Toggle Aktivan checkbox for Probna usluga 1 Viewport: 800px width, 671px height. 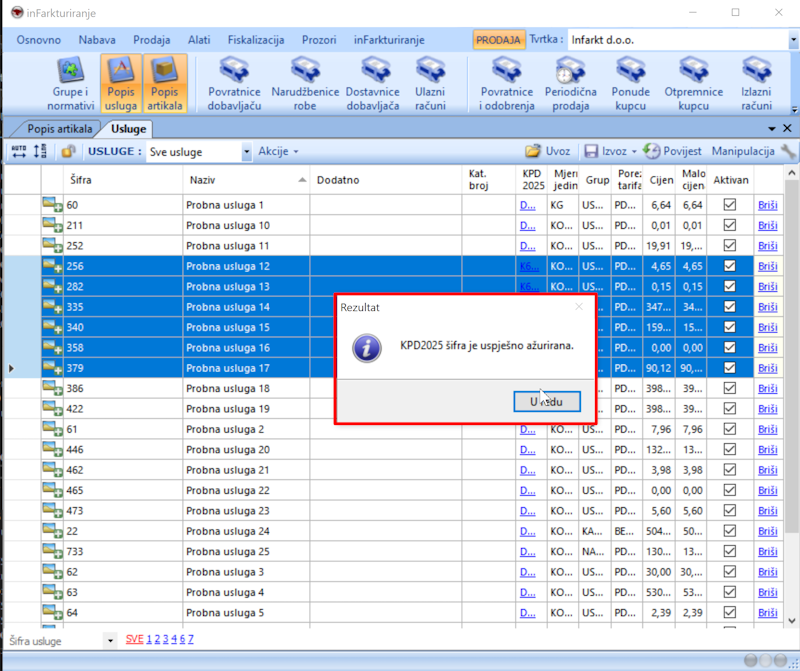pos(729,205)
